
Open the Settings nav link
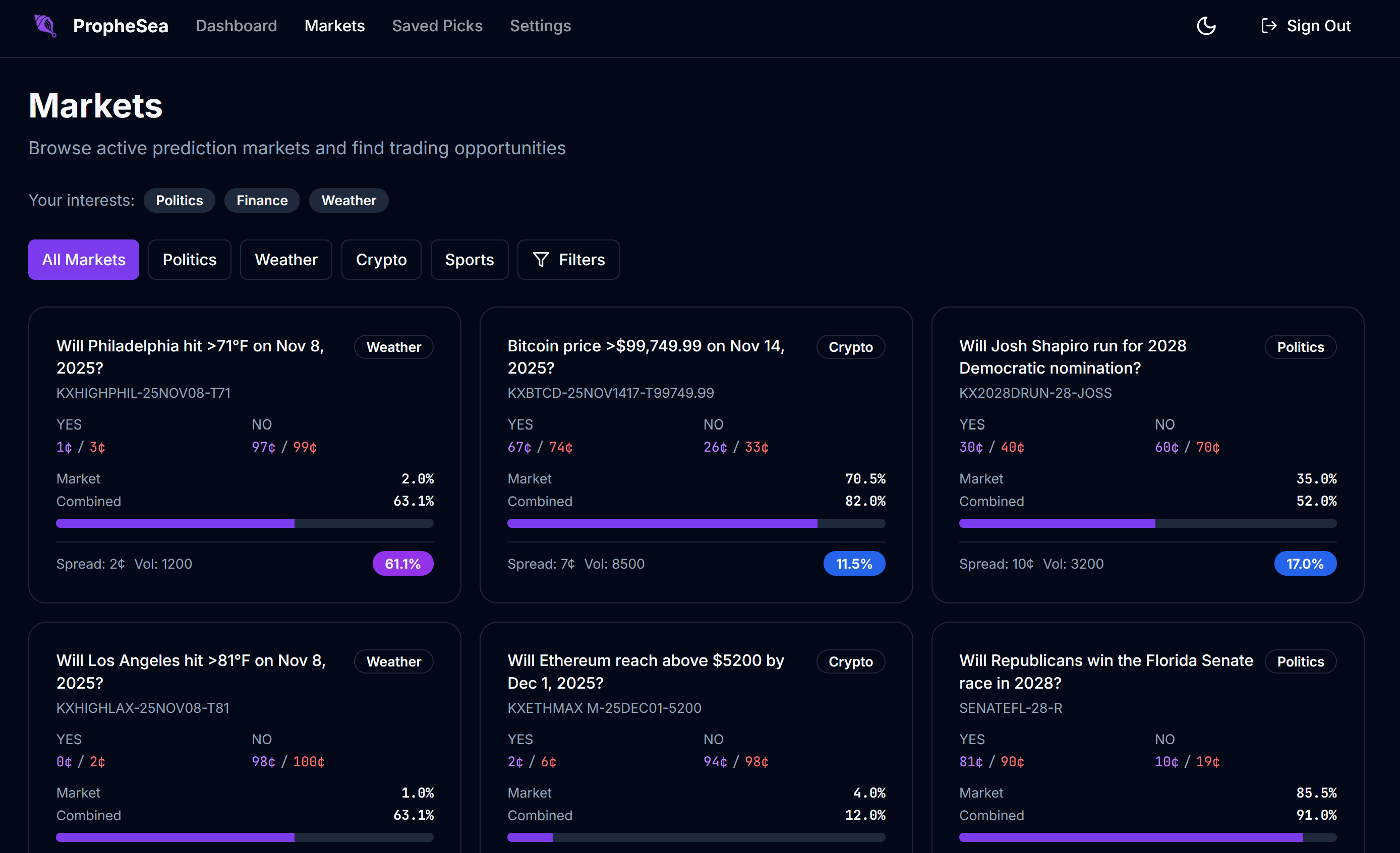click(x=540, y=26)
